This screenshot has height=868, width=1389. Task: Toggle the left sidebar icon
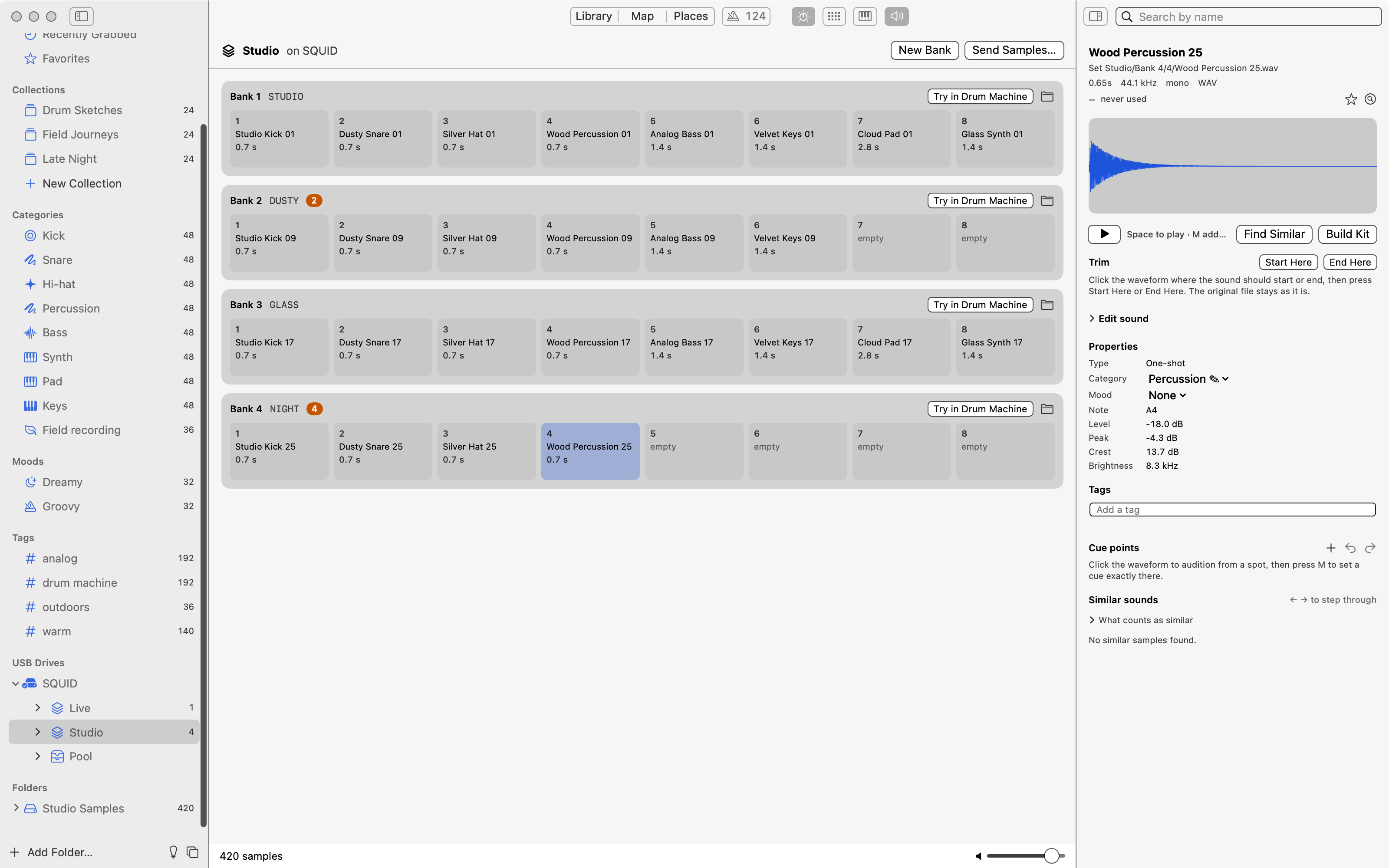82,16
